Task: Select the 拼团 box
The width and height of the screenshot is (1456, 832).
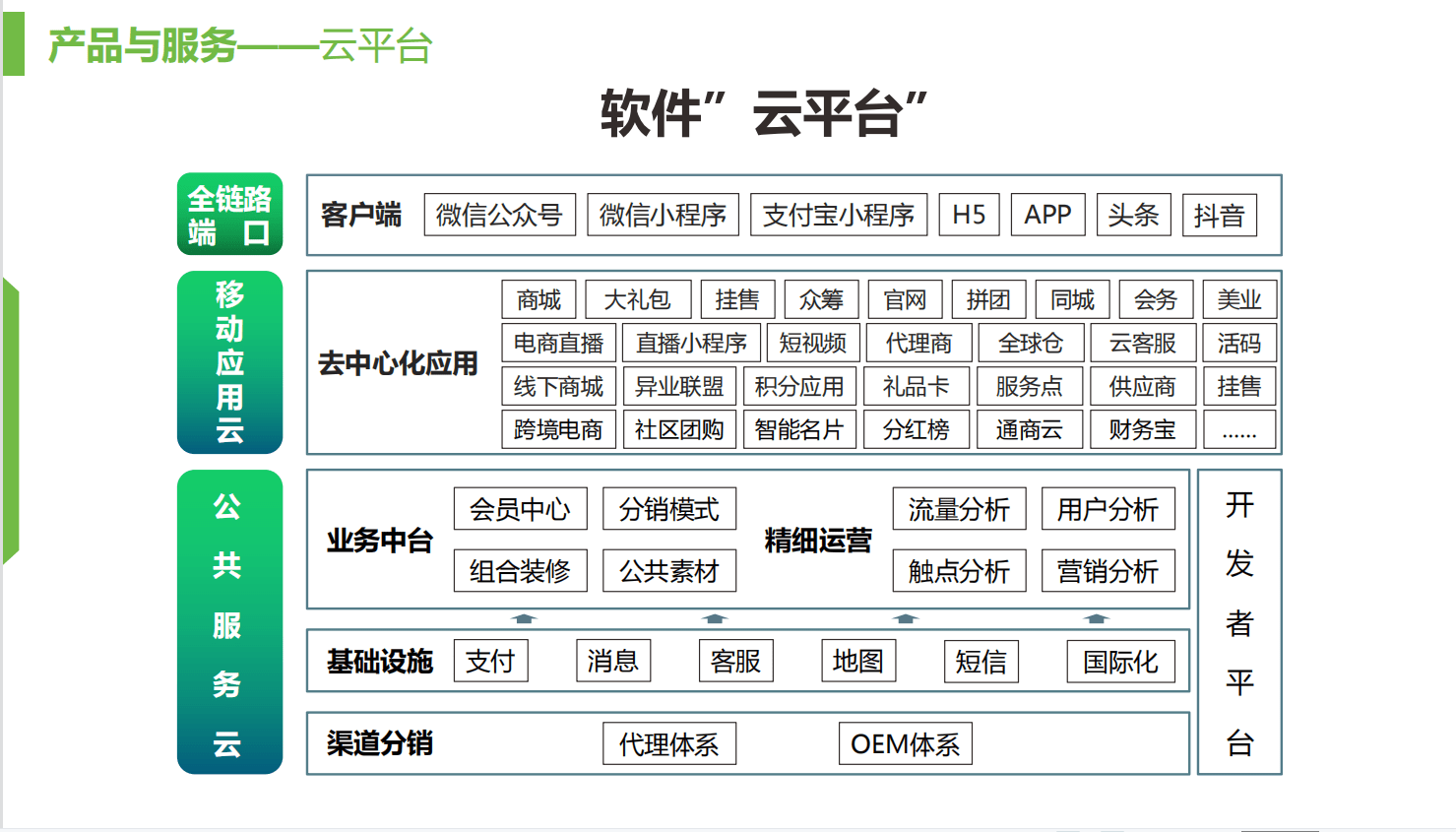Action: [x=989, y=299]
